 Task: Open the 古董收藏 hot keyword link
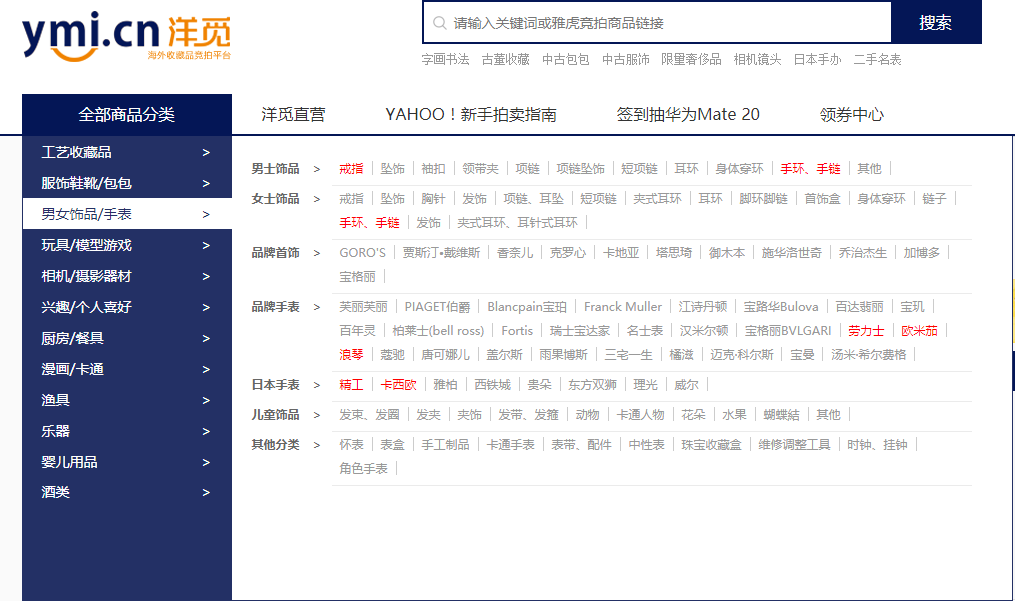tap(506, 60)
